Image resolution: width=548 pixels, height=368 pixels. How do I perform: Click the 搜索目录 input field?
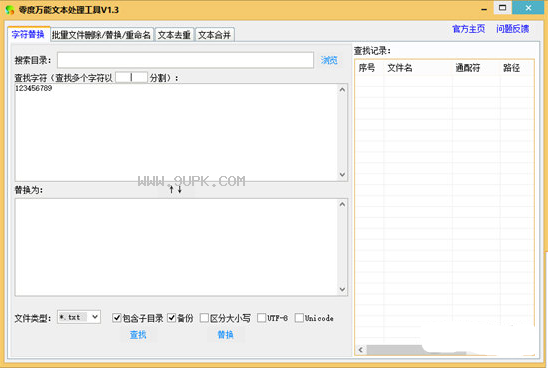click(x=185, y=60)
